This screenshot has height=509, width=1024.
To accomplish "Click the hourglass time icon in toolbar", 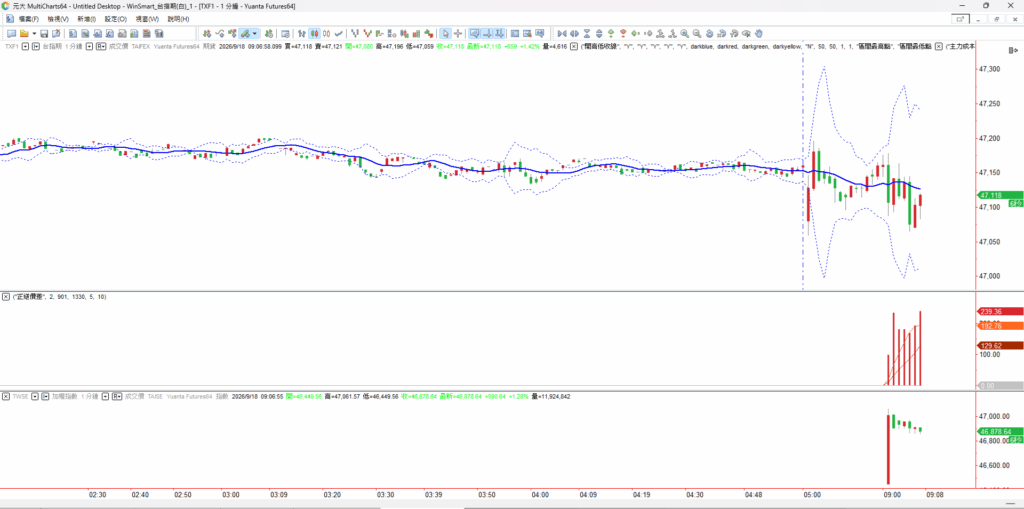I will click(x=586, y=33).
